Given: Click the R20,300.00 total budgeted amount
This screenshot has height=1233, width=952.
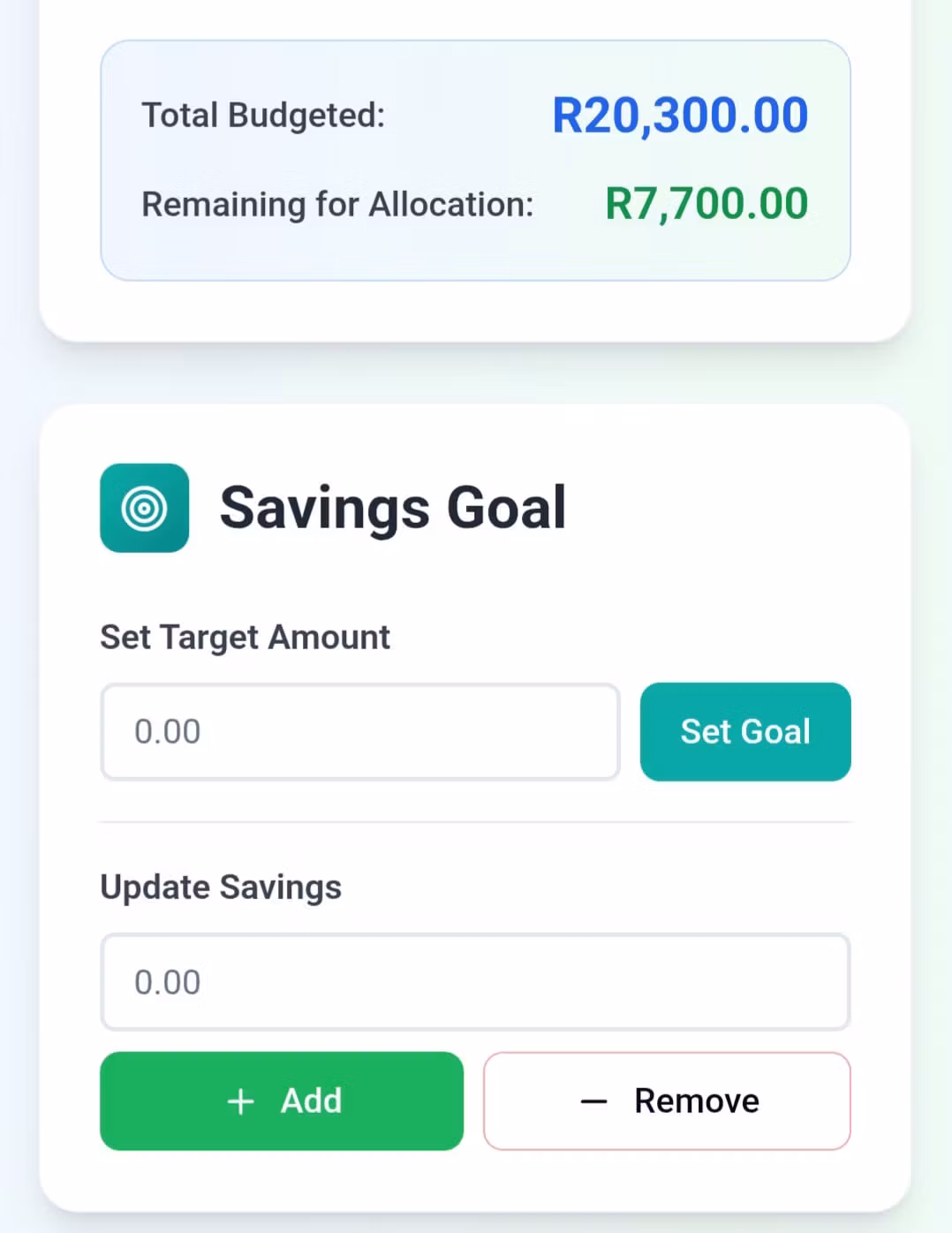Looking at the screenshot, I should click(679, 116).
